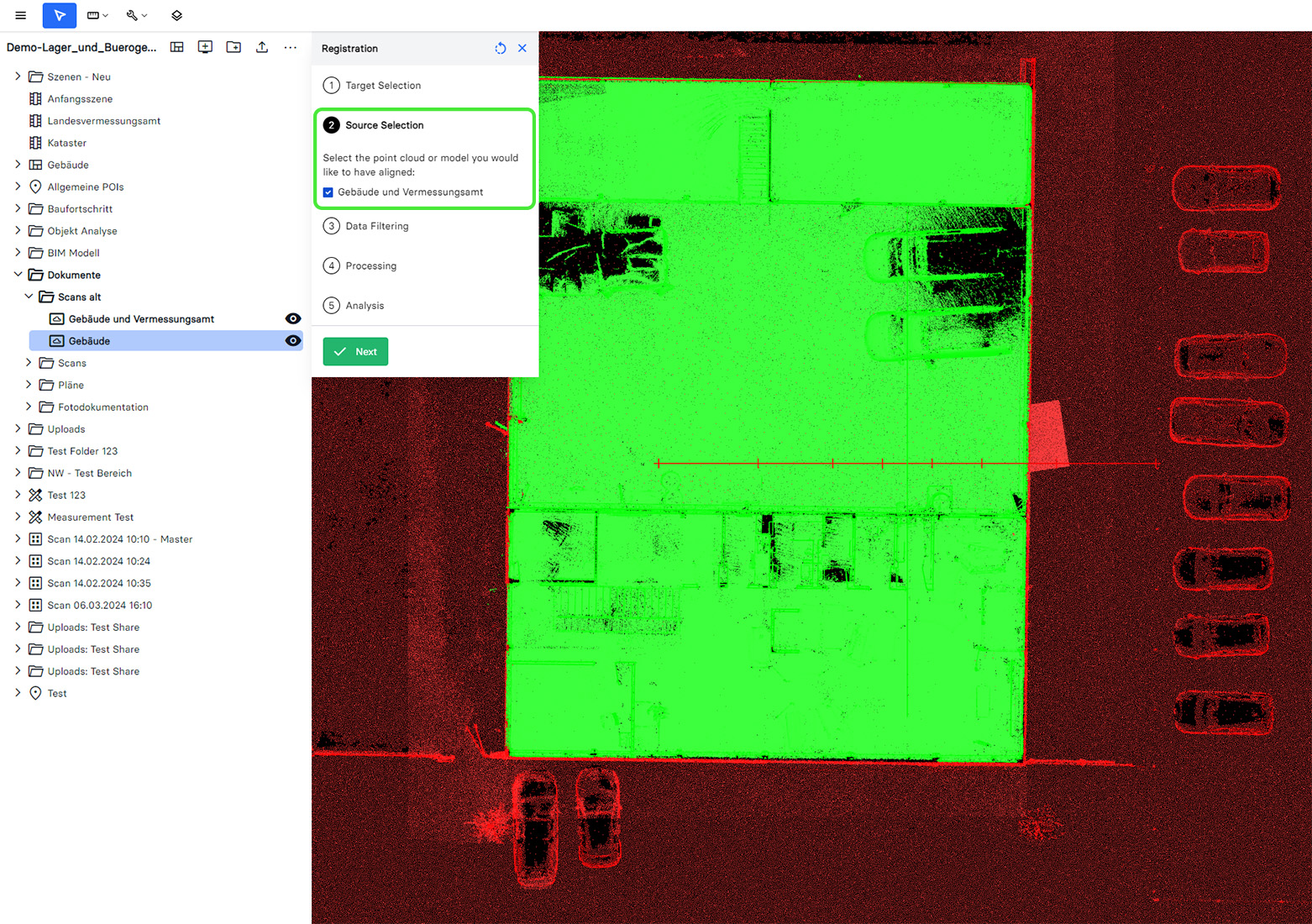1312x924 pixels.
Task: Expand the Fotodokumentation folder
Action: point(29,407)
